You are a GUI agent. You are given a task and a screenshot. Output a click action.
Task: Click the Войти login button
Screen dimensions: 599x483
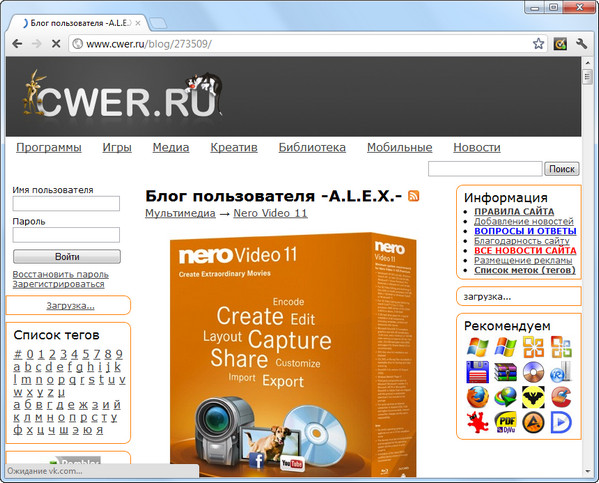click(67, 256)
